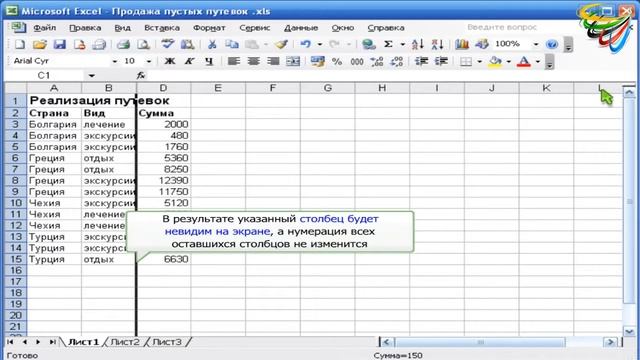Cut selection with the scissors icon

coord(212,44)
